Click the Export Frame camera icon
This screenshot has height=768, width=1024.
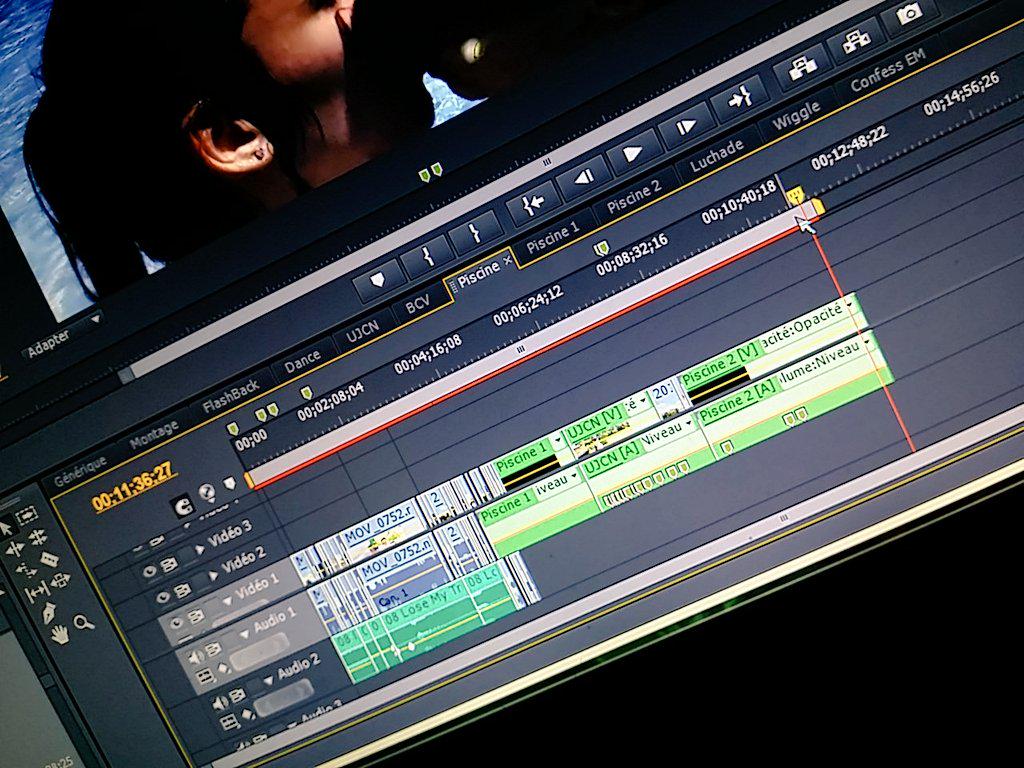pyautogui.click(x=910, y=13)
